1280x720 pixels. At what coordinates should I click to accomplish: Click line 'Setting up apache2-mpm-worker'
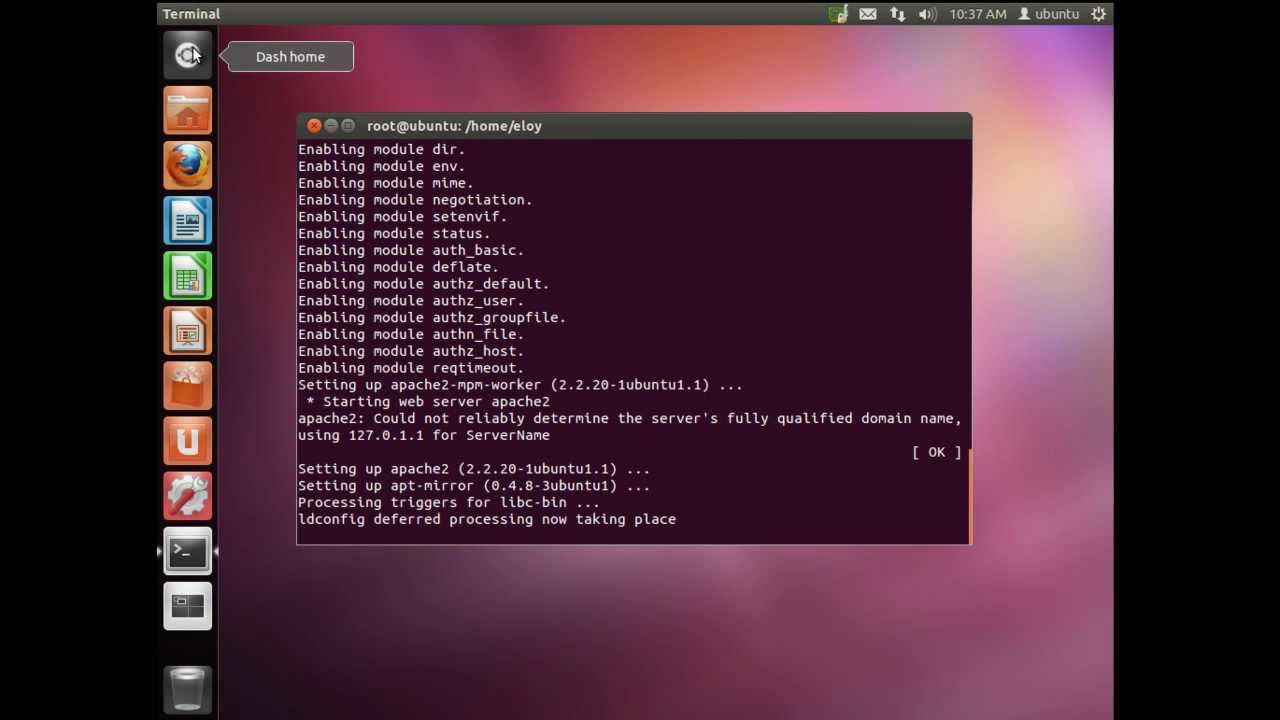[520, 385]
